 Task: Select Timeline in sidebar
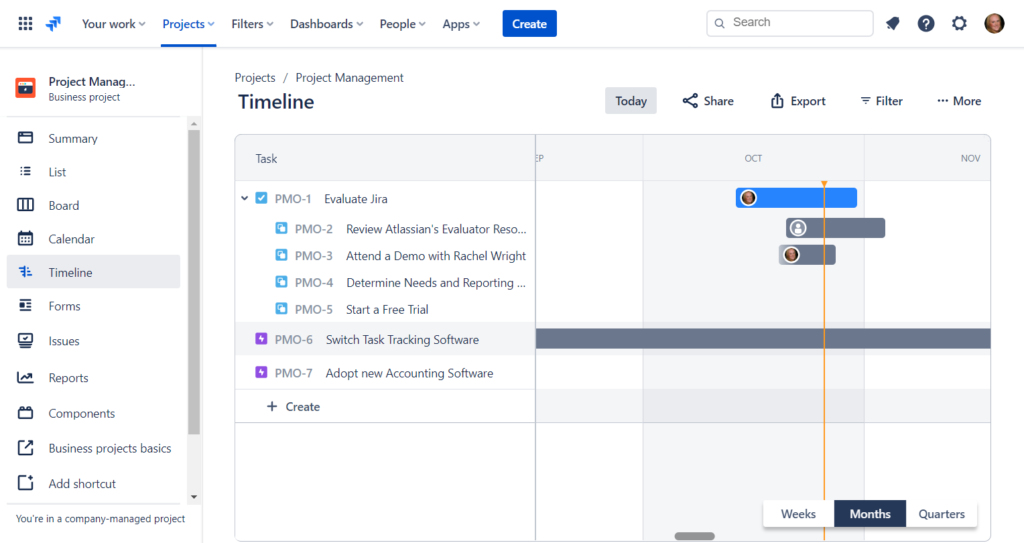[x=93, y=272]
